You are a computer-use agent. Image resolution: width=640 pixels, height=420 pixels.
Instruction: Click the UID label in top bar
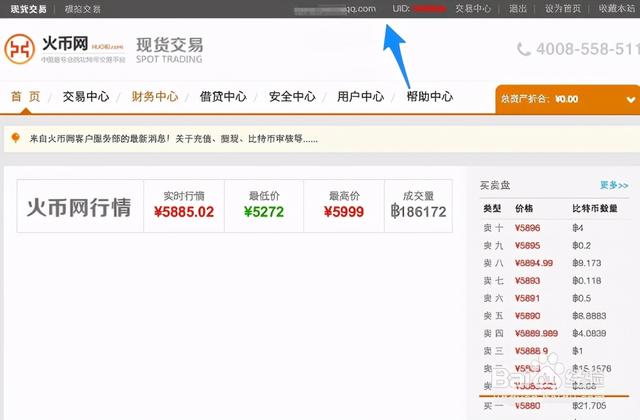401,9
